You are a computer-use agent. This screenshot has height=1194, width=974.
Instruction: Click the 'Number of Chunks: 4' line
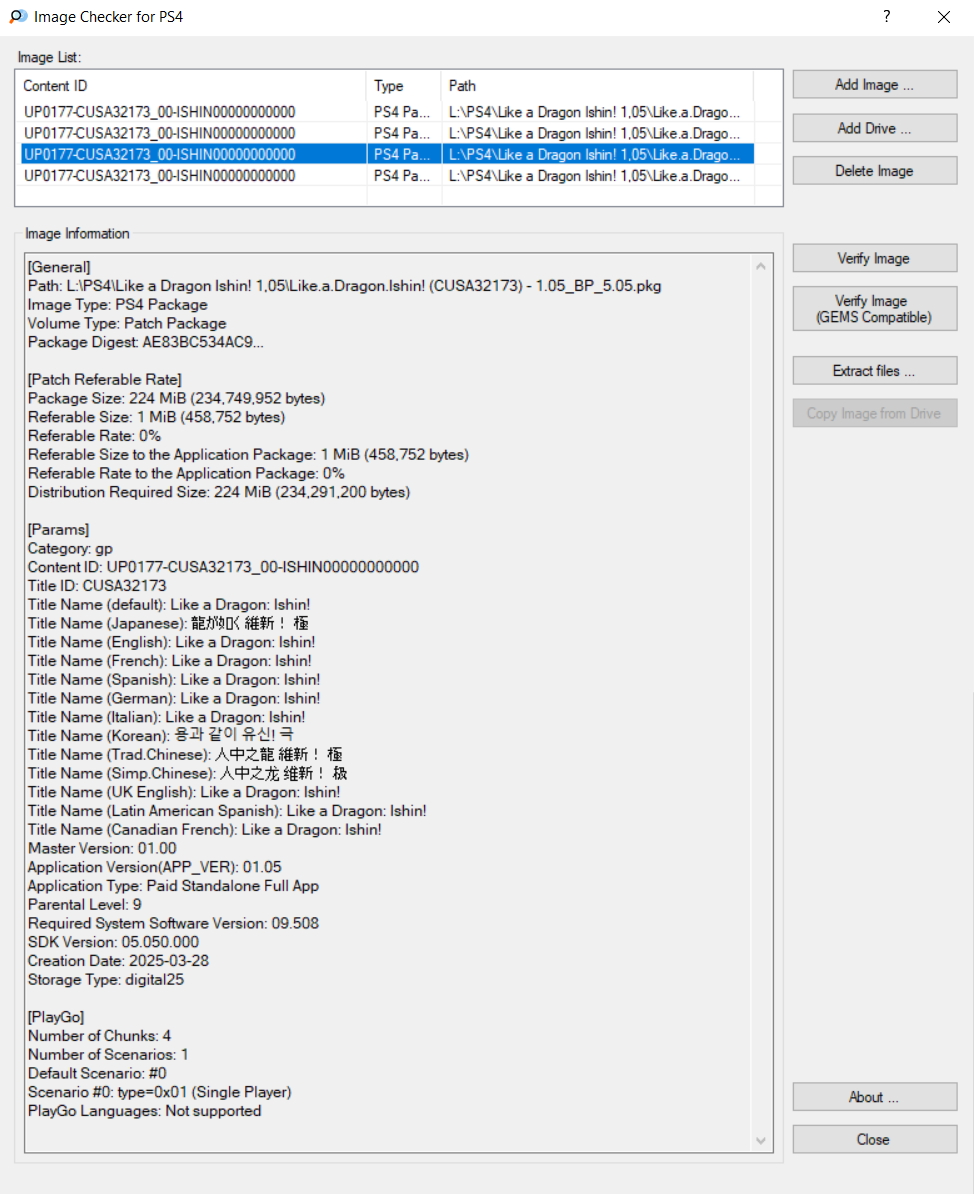99,1036
